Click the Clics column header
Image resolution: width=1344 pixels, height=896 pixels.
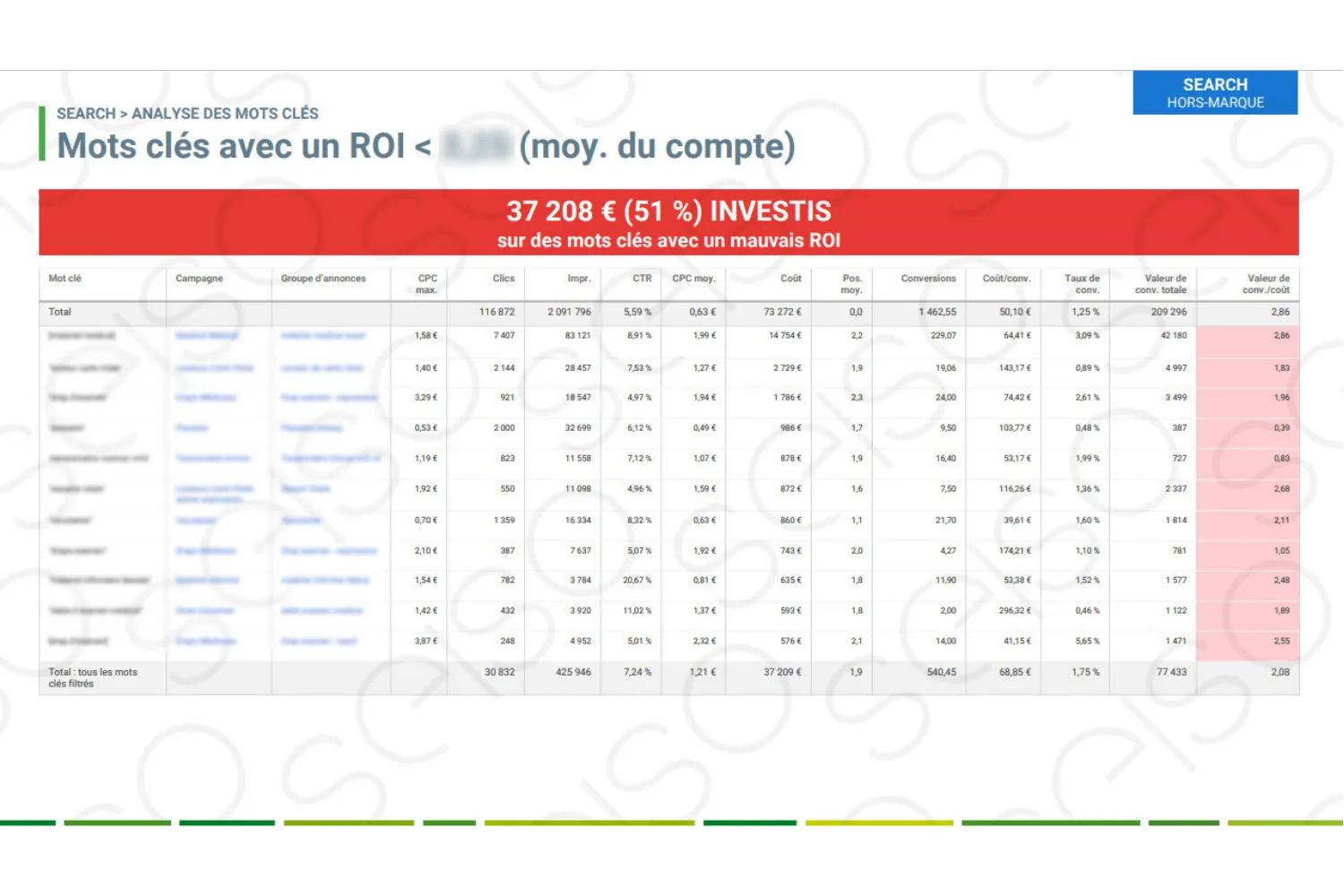pyautogui.click(x=504, y=279)
